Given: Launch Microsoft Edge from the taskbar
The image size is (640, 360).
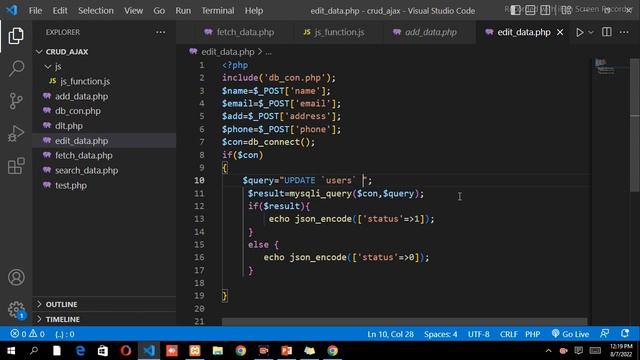Looking at the screenshot, I should 80,351.
